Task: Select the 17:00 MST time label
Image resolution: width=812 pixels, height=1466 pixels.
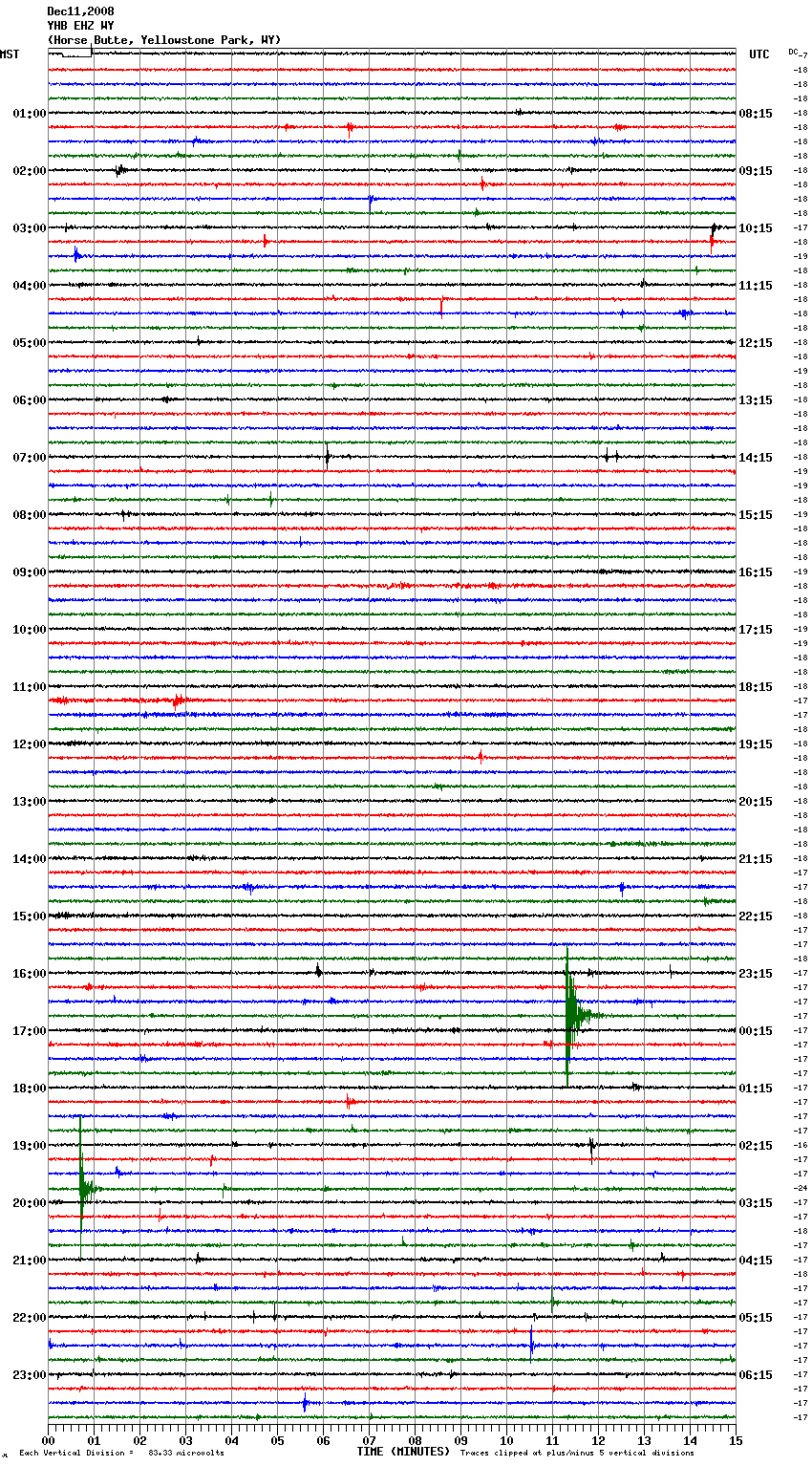Action: tap(30, 1031)
